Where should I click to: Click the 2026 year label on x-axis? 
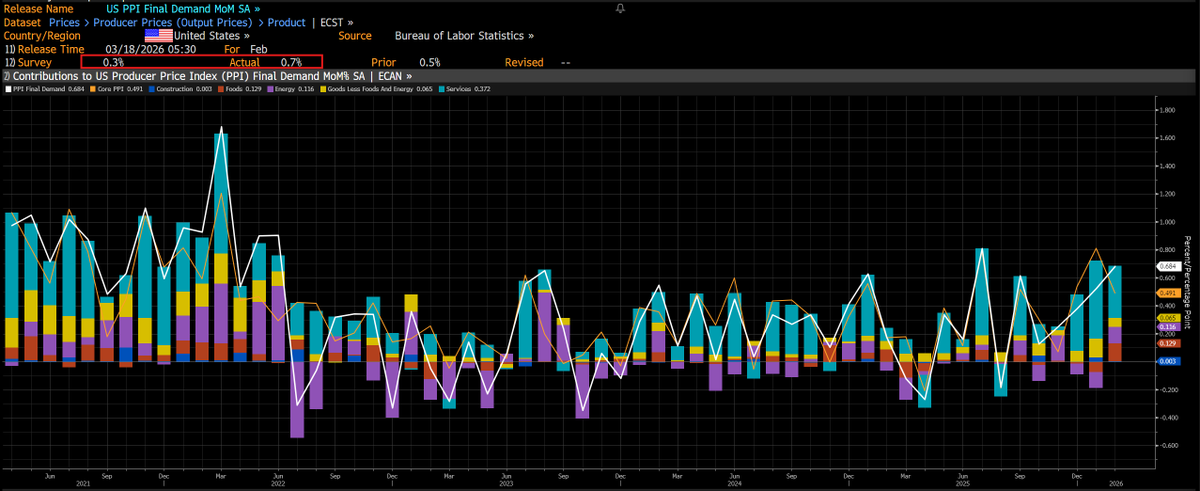click(1115, 484)
